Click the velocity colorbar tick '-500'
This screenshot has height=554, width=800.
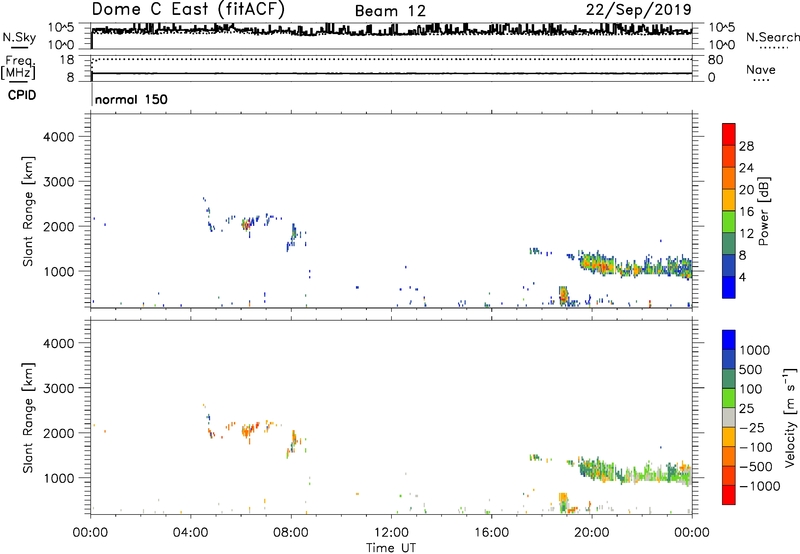[758, 467]
